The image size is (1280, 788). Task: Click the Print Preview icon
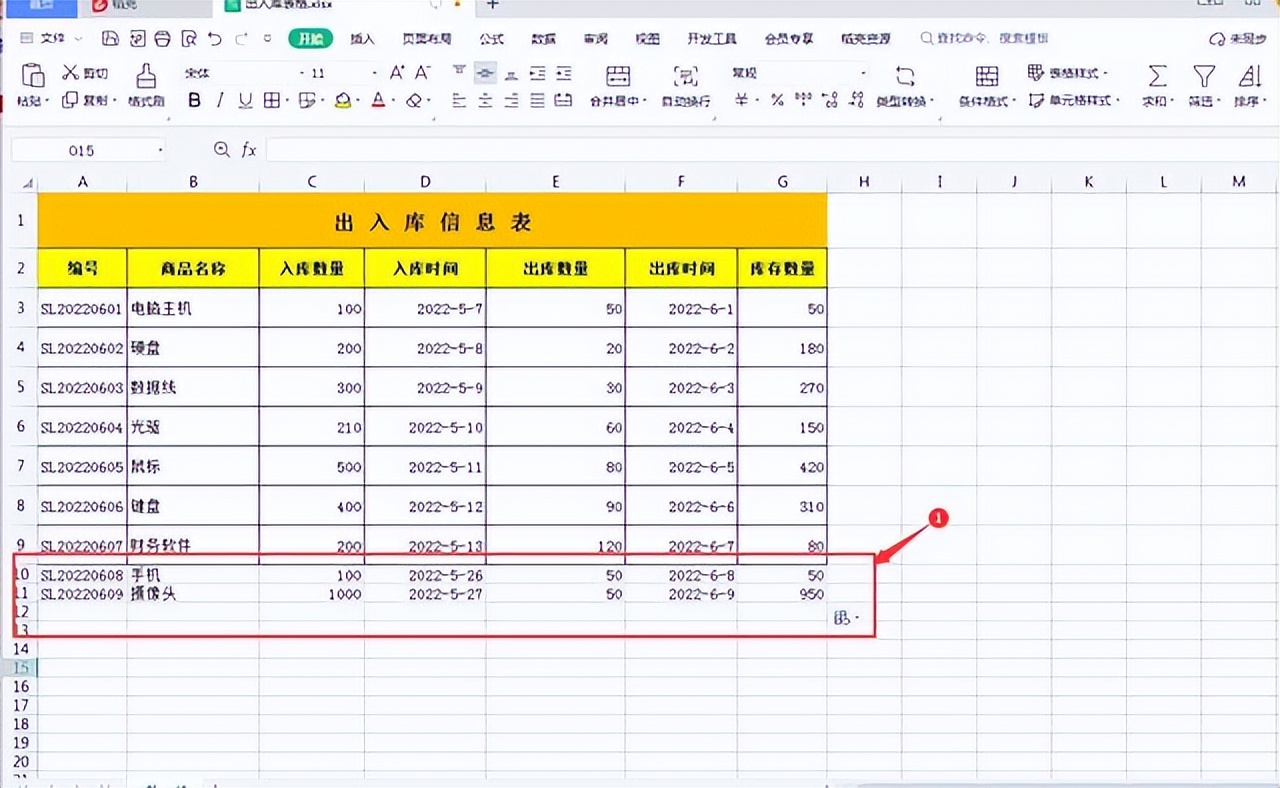click(x=189, y=39)
